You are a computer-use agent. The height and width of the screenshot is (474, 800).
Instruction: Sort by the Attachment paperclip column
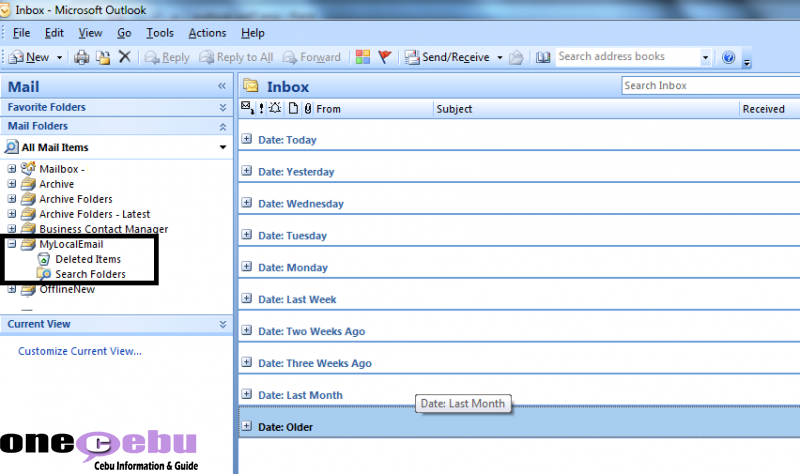[x=308, y=108]
